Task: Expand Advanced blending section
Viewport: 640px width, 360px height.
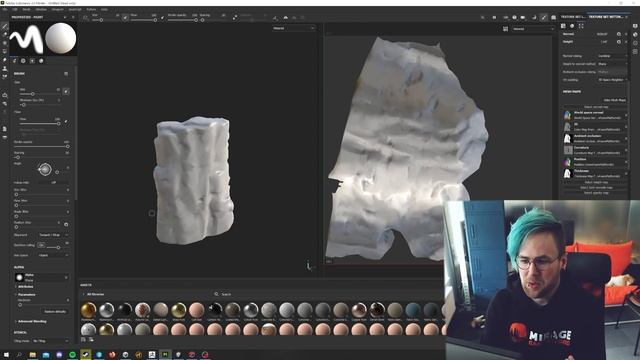Action: (31, 322)
